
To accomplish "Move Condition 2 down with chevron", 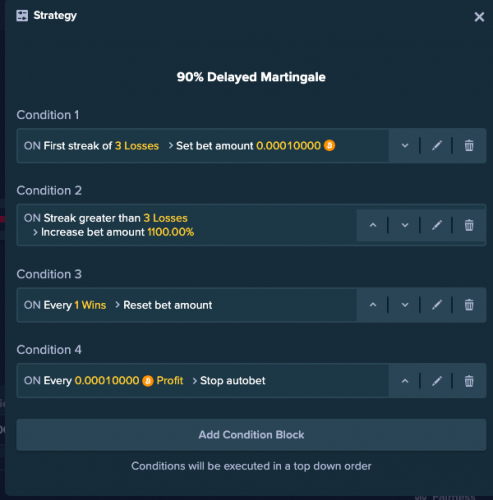I will point(405,225).
